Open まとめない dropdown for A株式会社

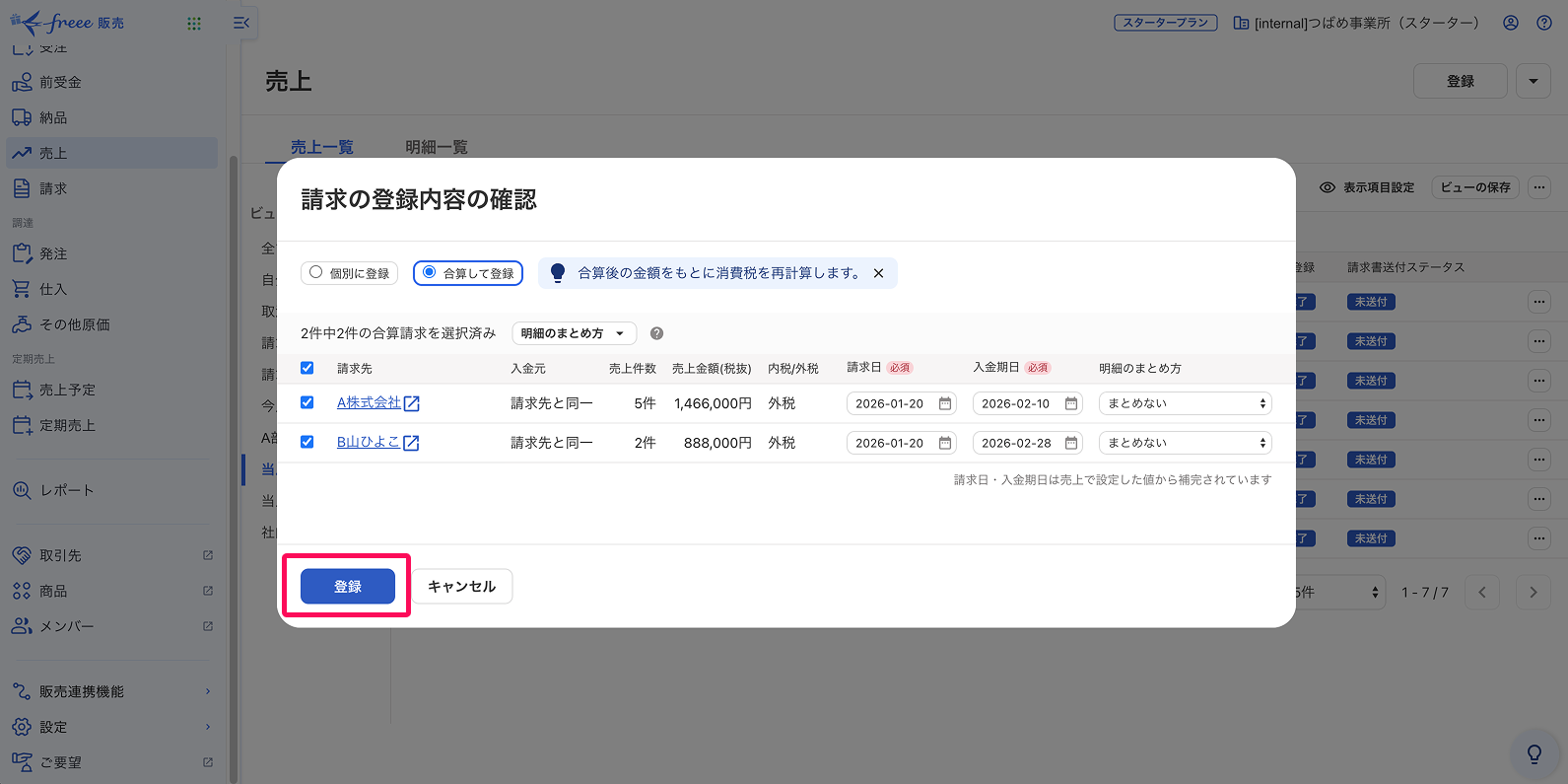(x=1186, y=403)
